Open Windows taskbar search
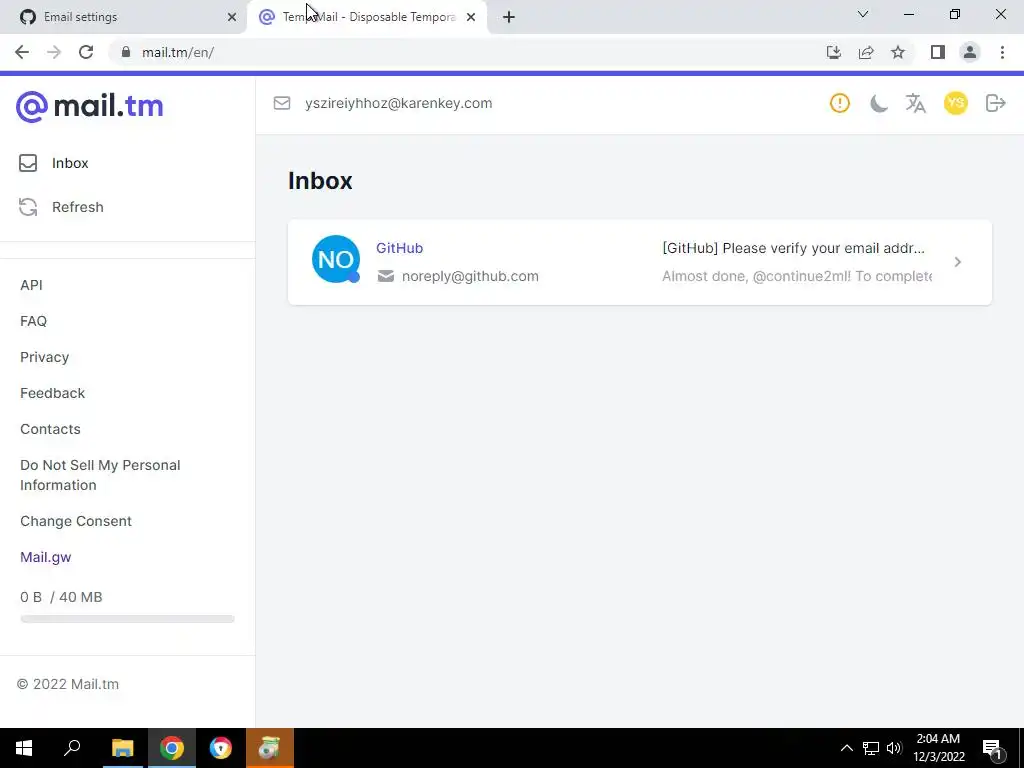1024x768 pixels. click(x=72, y=748)
